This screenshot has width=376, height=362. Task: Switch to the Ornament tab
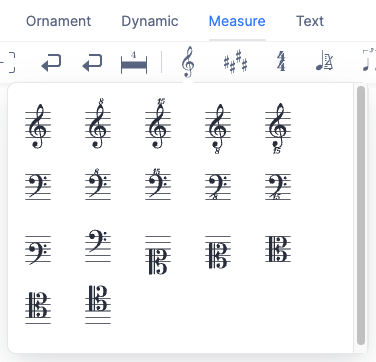point(58,21)
